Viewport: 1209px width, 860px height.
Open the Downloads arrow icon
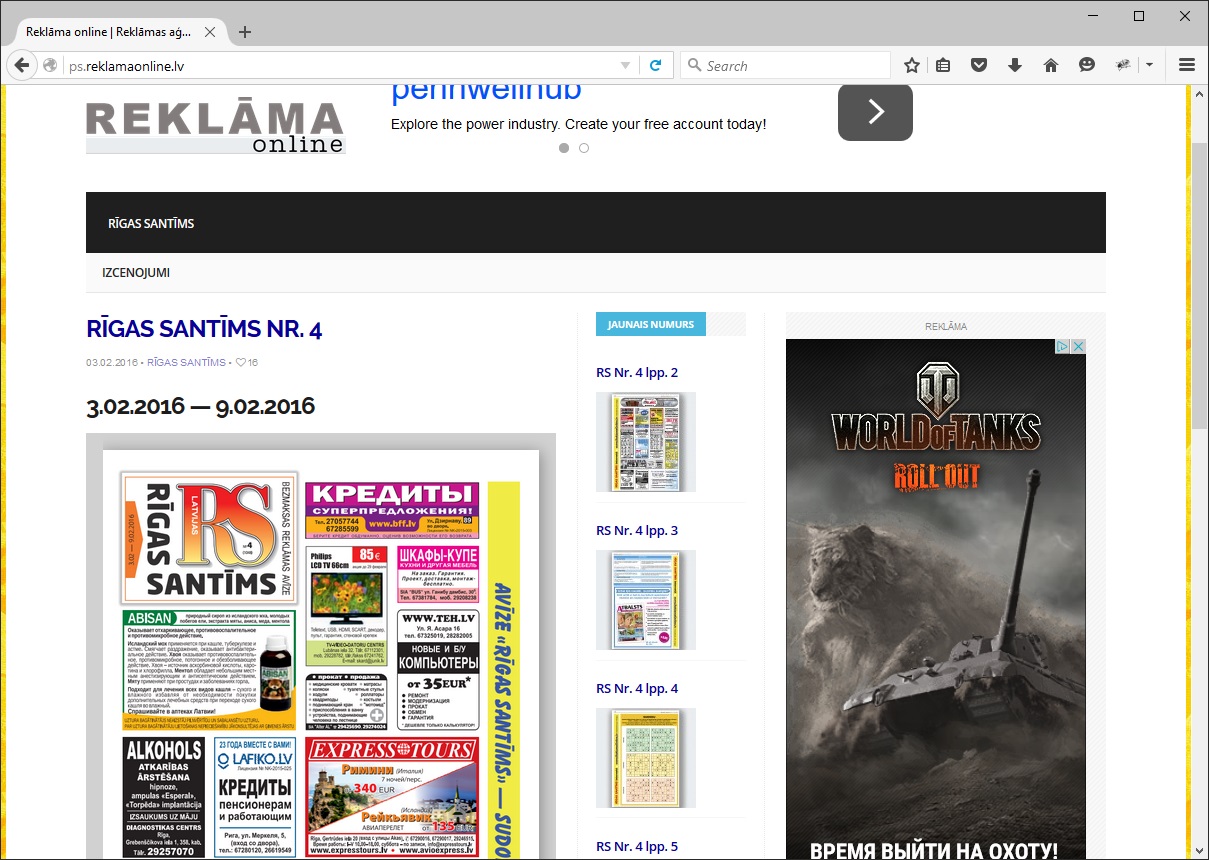point(1015,65)
